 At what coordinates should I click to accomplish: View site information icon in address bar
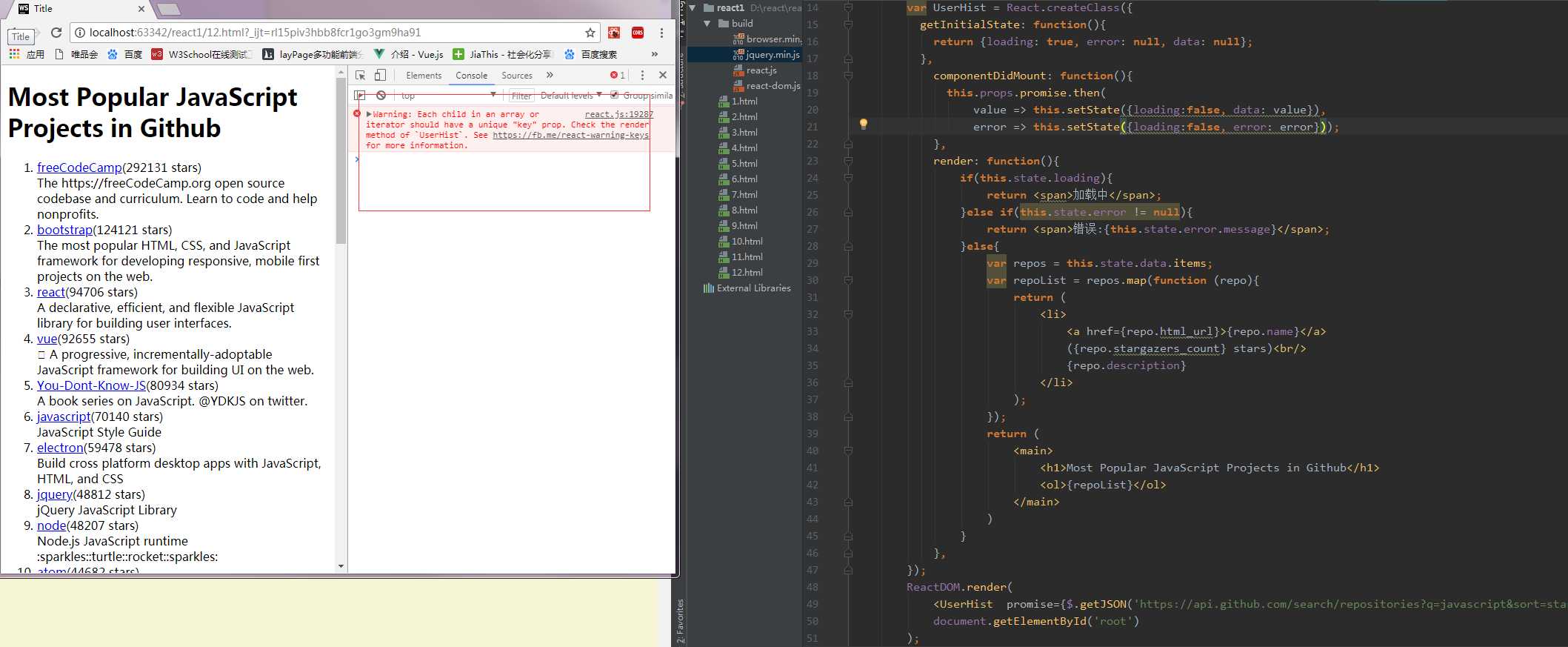(x=80, y=33)
